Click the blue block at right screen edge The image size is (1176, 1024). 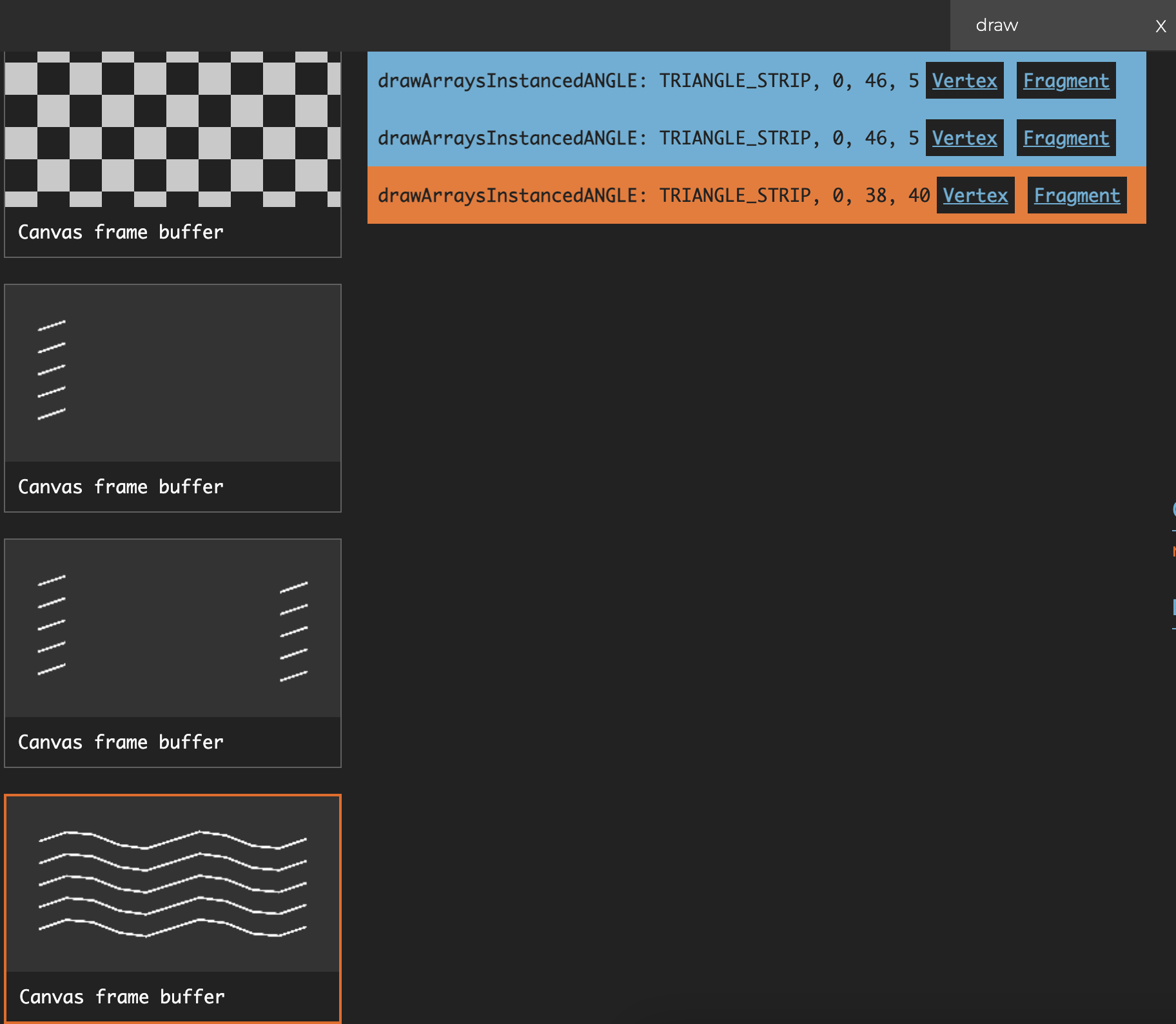pos(1173,607)
